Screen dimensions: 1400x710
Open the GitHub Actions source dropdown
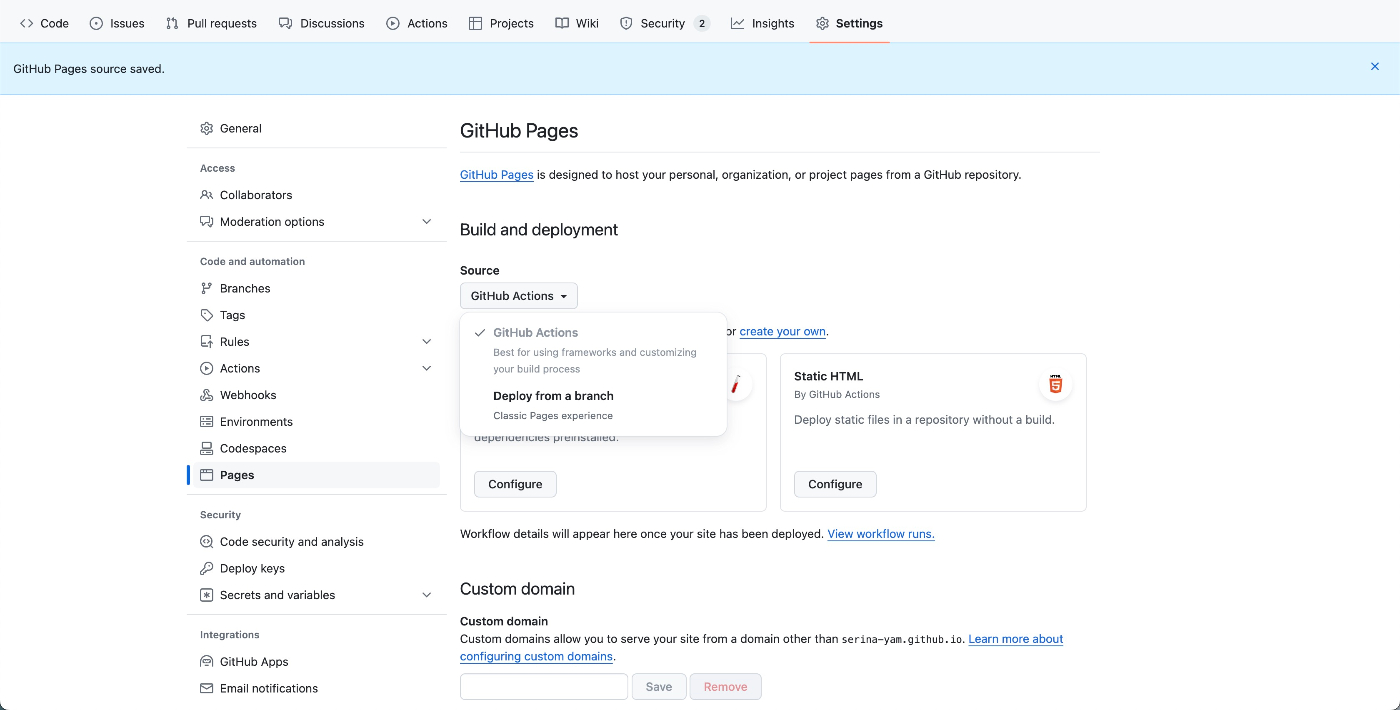tap(518, 295)
